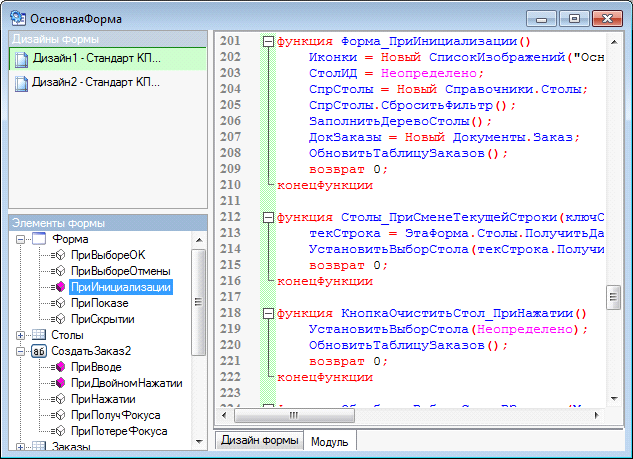The width and height of the screenshot is (633, 459).
Task: Click the code editor horizontal scrollbar thumb
Action: tap(294, 415)
